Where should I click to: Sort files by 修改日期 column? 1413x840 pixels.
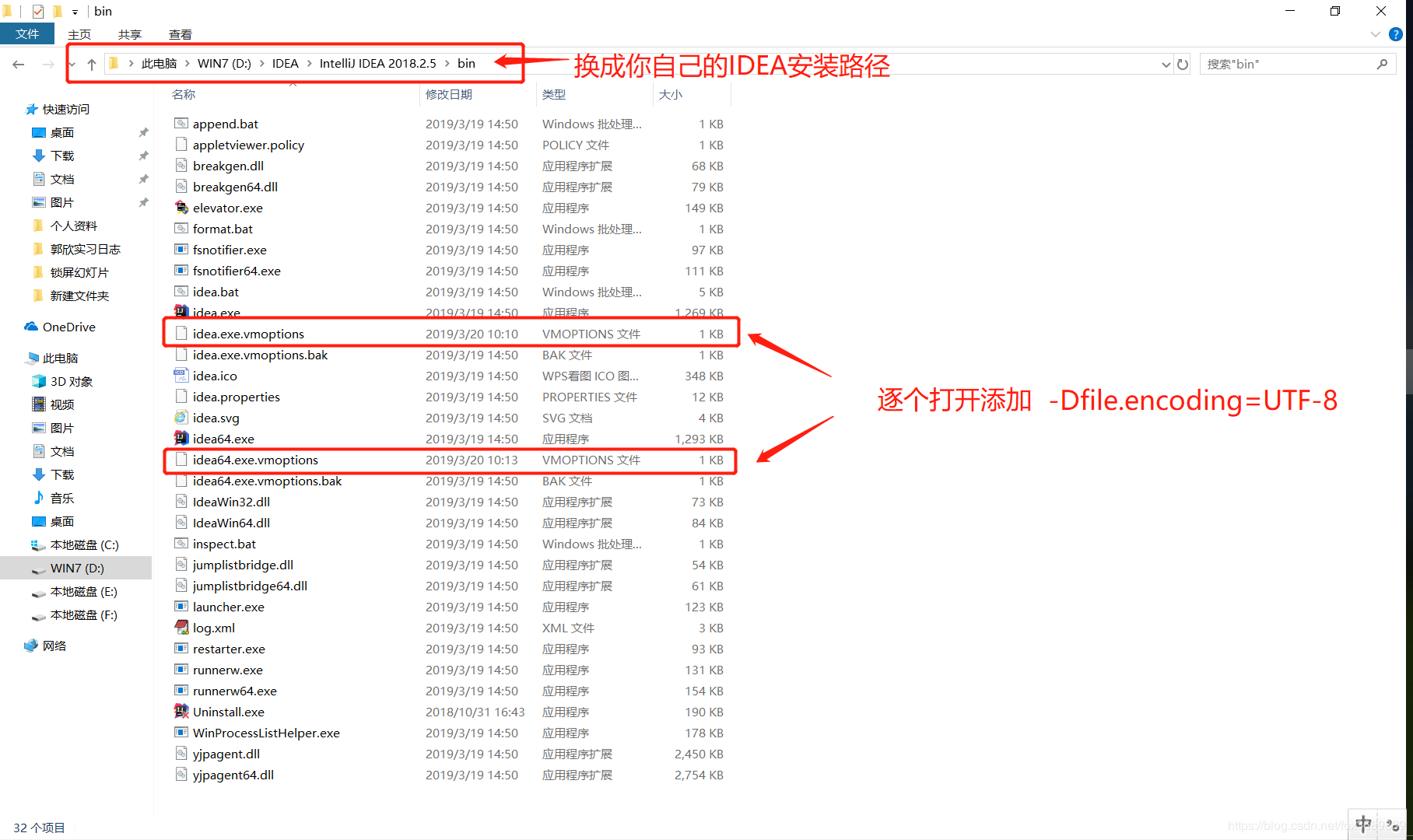449,94
